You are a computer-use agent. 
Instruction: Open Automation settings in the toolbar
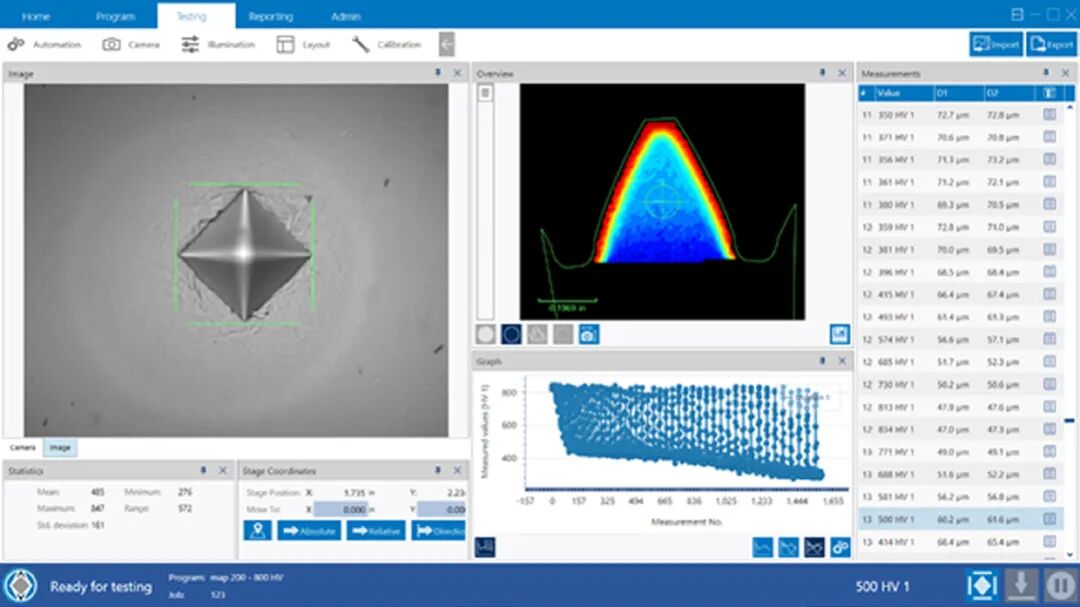click(x=45, y=45)
